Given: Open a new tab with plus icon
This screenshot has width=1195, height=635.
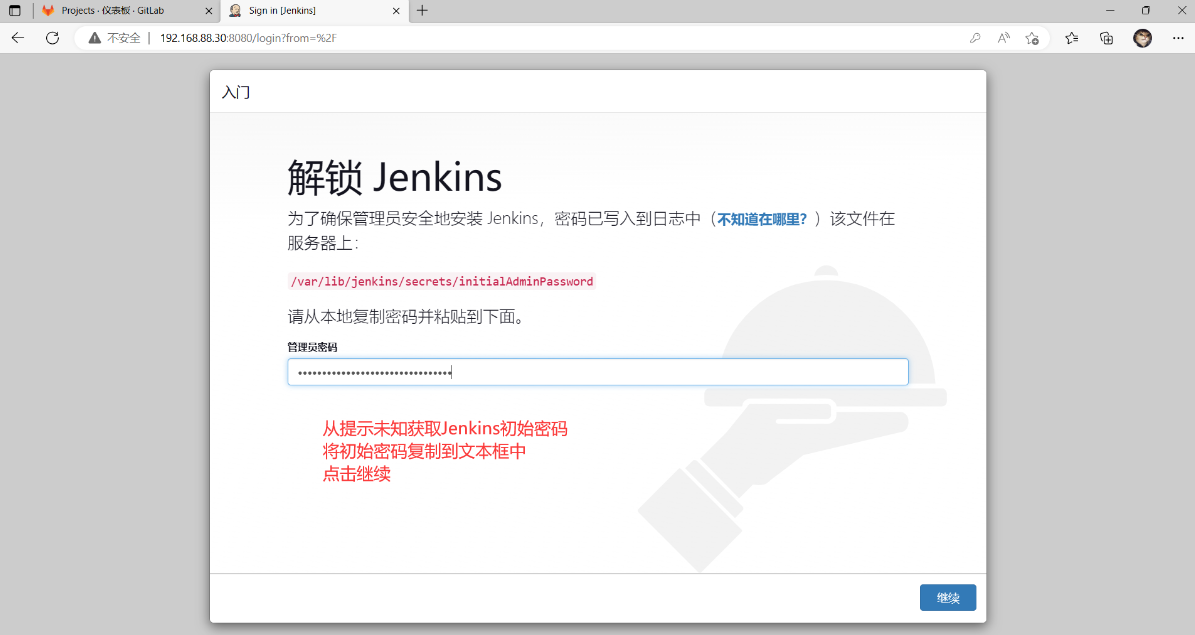Looking at the screenshot, I should click(x=422, y=11).
